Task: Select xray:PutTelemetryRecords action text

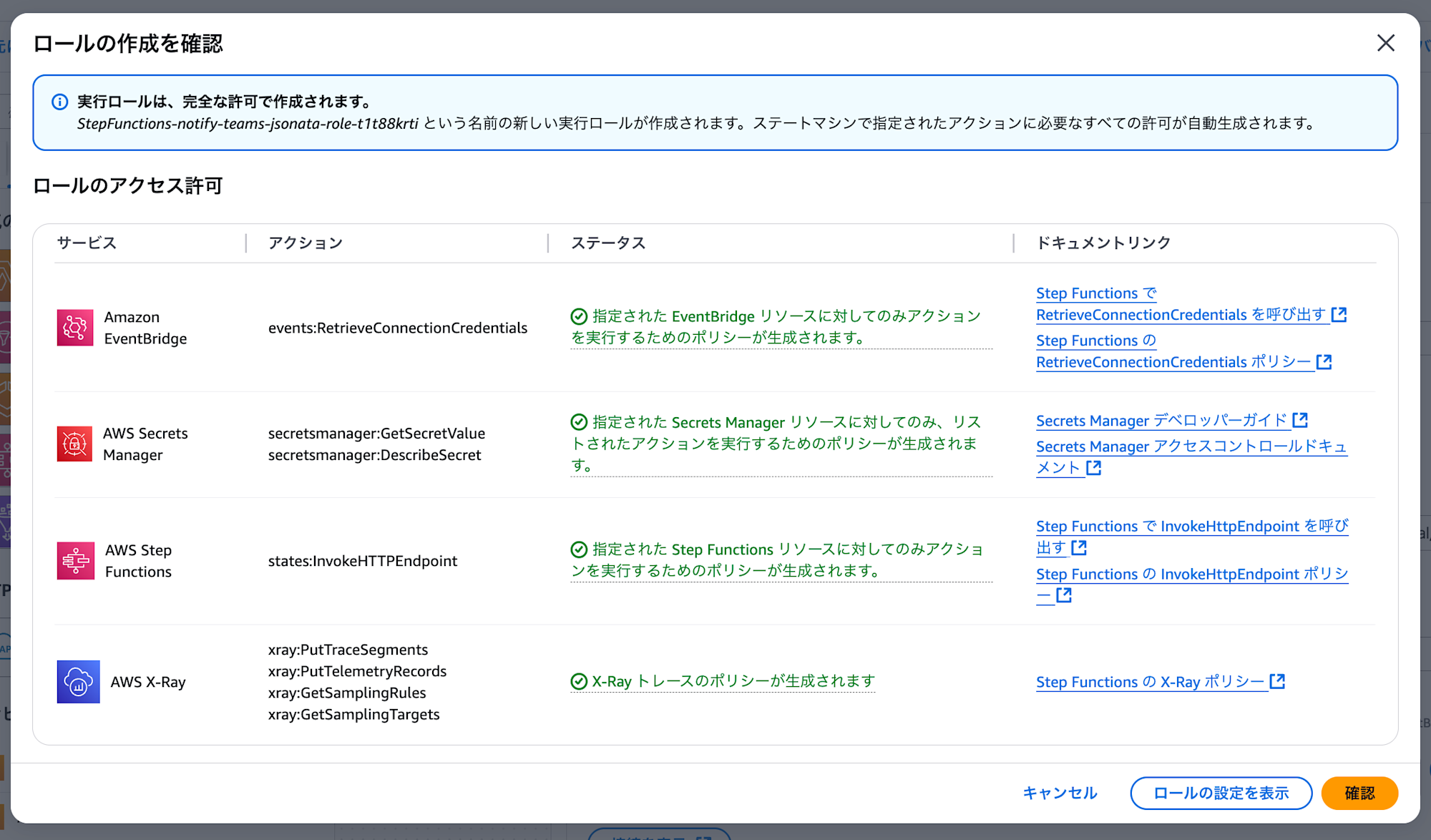Action: (x=357, y=671)
